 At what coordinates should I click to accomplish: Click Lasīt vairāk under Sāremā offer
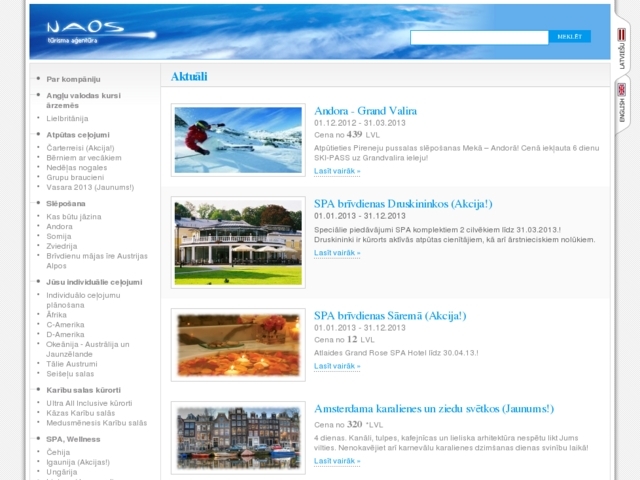[x=336, y=366]
